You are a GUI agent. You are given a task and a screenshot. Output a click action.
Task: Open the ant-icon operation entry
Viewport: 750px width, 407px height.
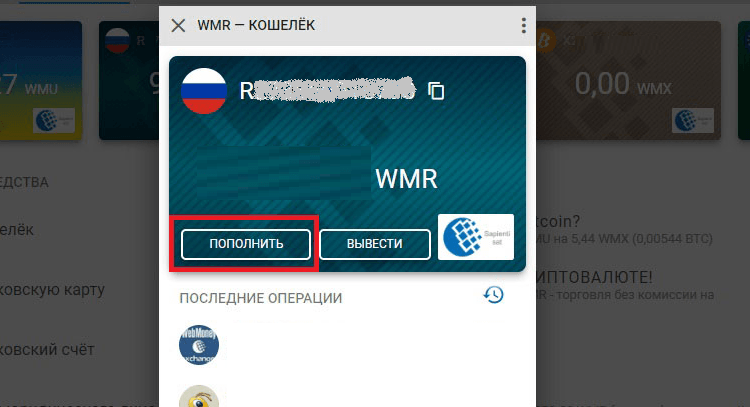point(199,397)
